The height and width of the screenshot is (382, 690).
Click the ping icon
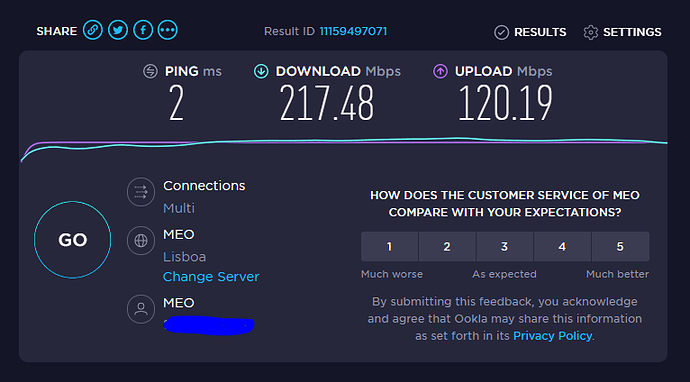(150, 71)
